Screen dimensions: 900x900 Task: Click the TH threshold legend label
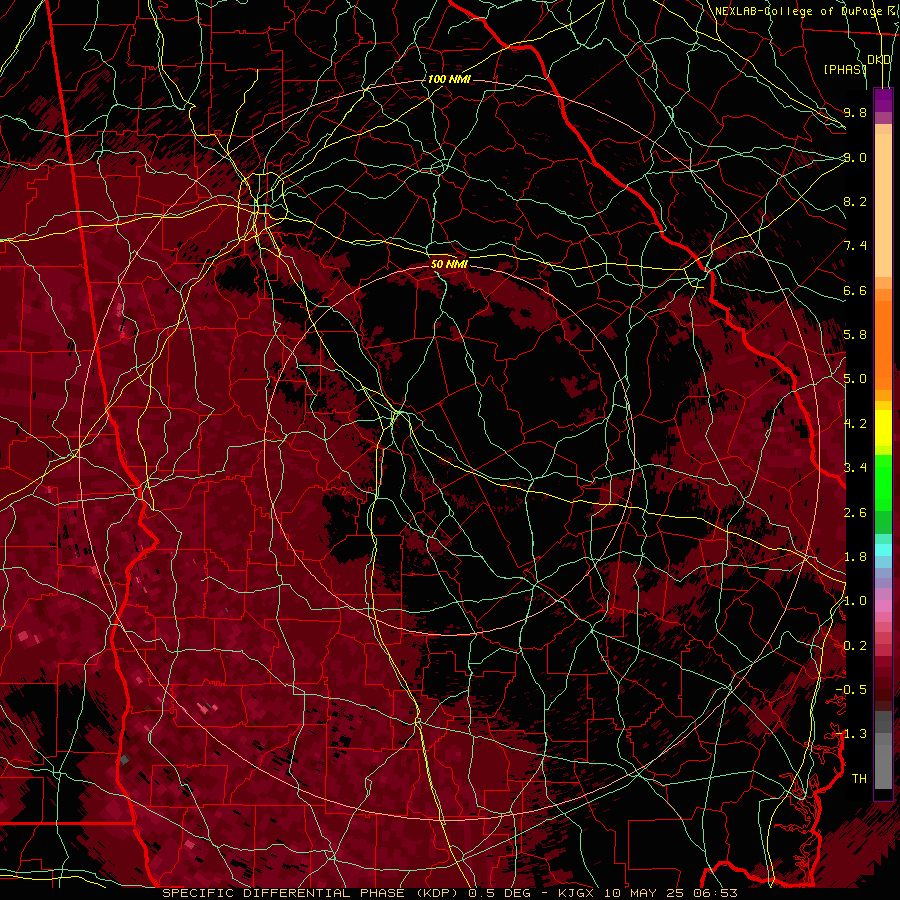click(859, 779)
